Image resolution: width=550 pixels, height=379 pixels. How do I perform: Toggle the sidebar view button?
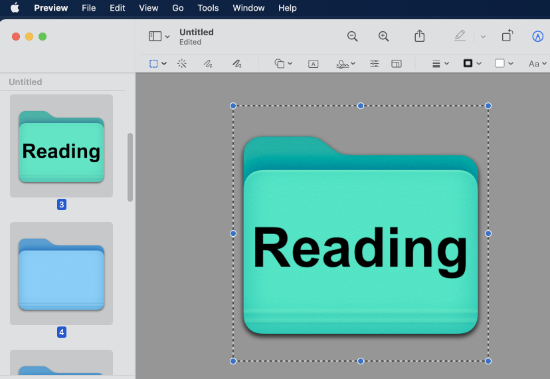(x=155, y=36)
